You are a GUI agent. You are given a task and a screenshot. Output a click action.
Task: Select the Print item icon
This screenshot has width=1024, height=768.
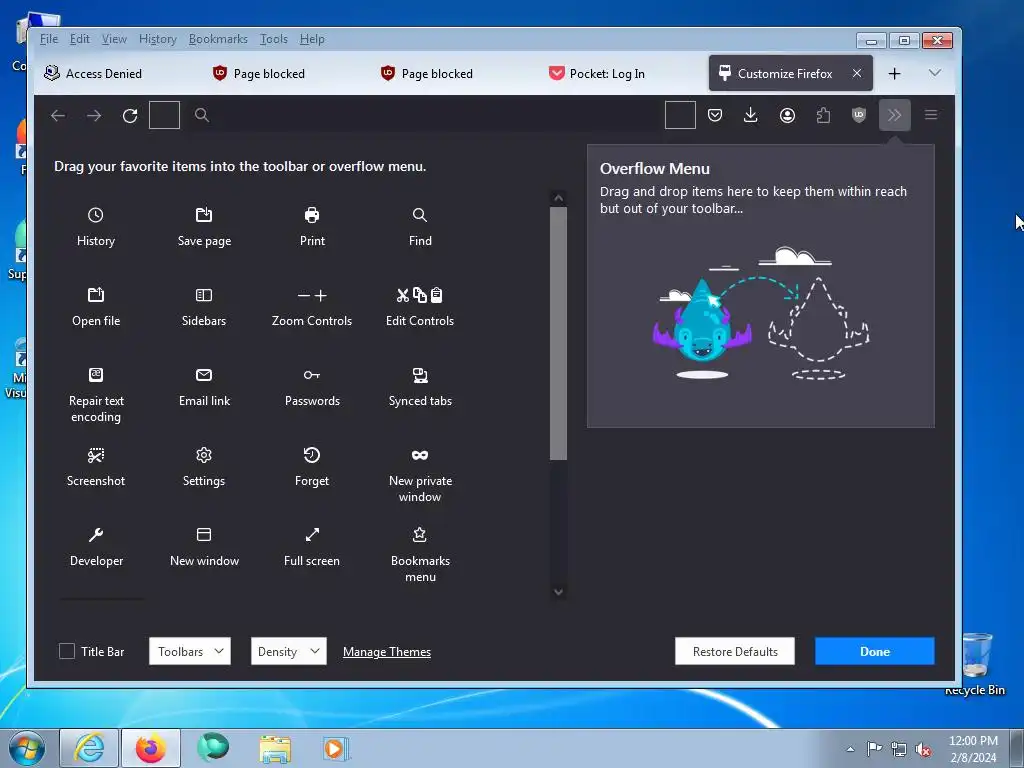coord(312,215)
